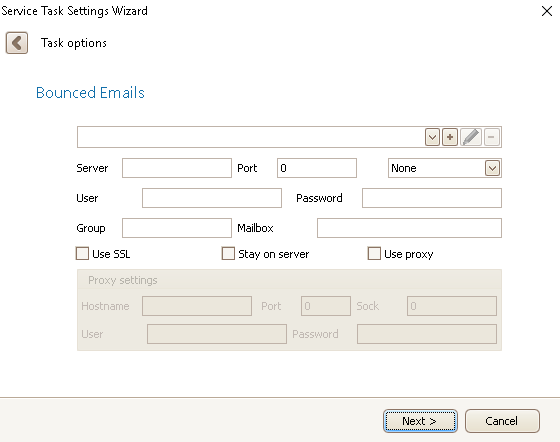Image resolution: width=560 pixels, height=442 pixels.
Task: Add a new account with plus icon
Action: tap(450, 137)
